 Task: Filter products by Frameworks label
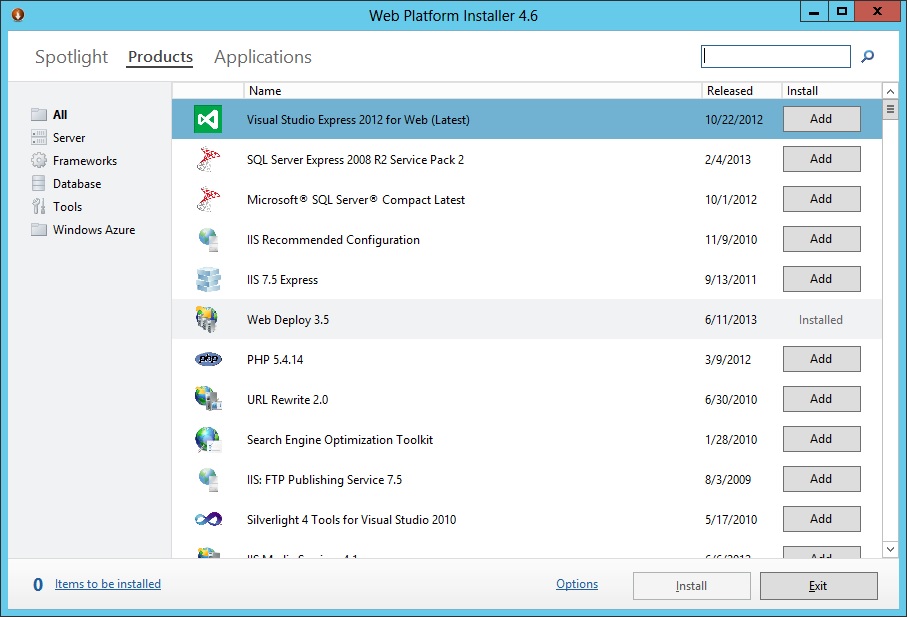pyautogui.click(x=85, y=161)
